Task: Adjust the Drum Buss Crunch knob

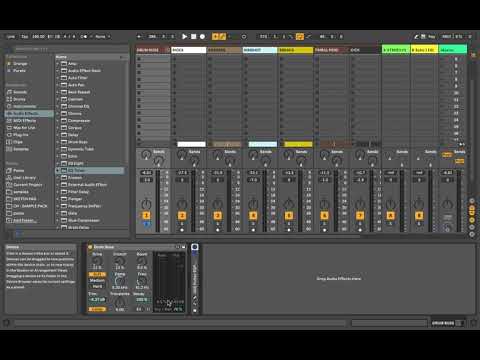Action: pos(120,261)
